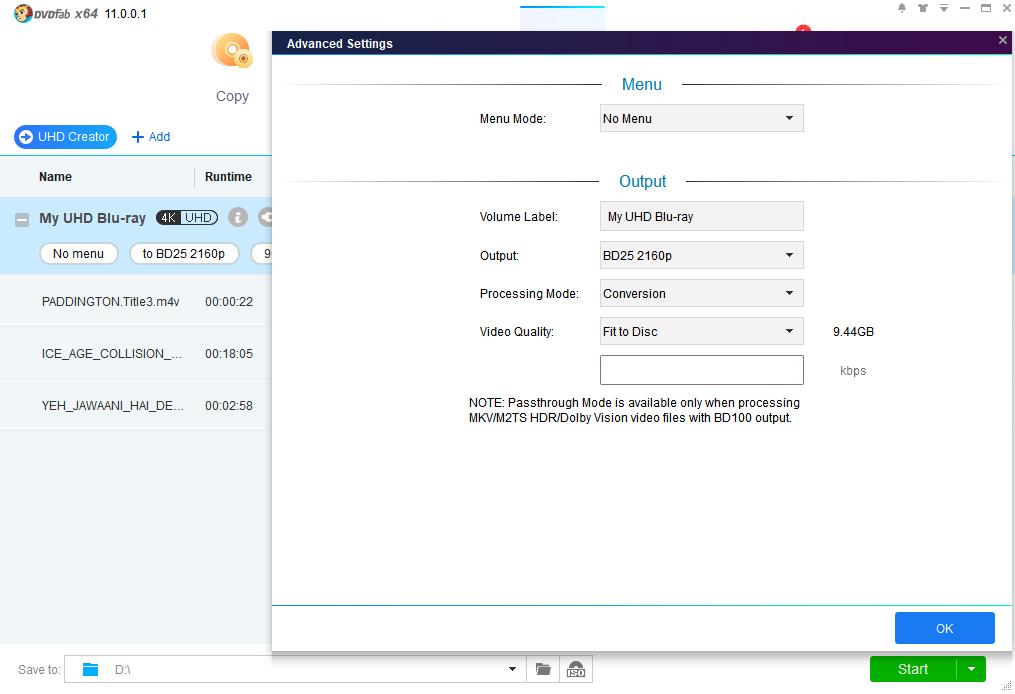The image size is (1015, 694).
Task: Click the Output section heading
Action: pyautogui.click(x=642, y=182)
